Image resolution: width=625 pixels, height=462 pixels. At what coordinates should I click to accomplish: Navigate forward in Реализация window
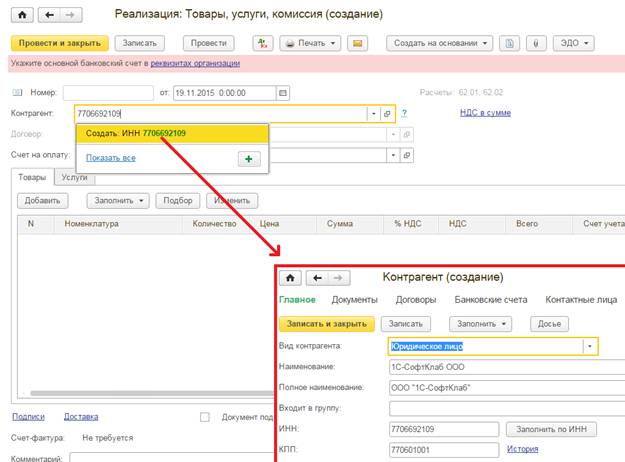tap(71, 15)
